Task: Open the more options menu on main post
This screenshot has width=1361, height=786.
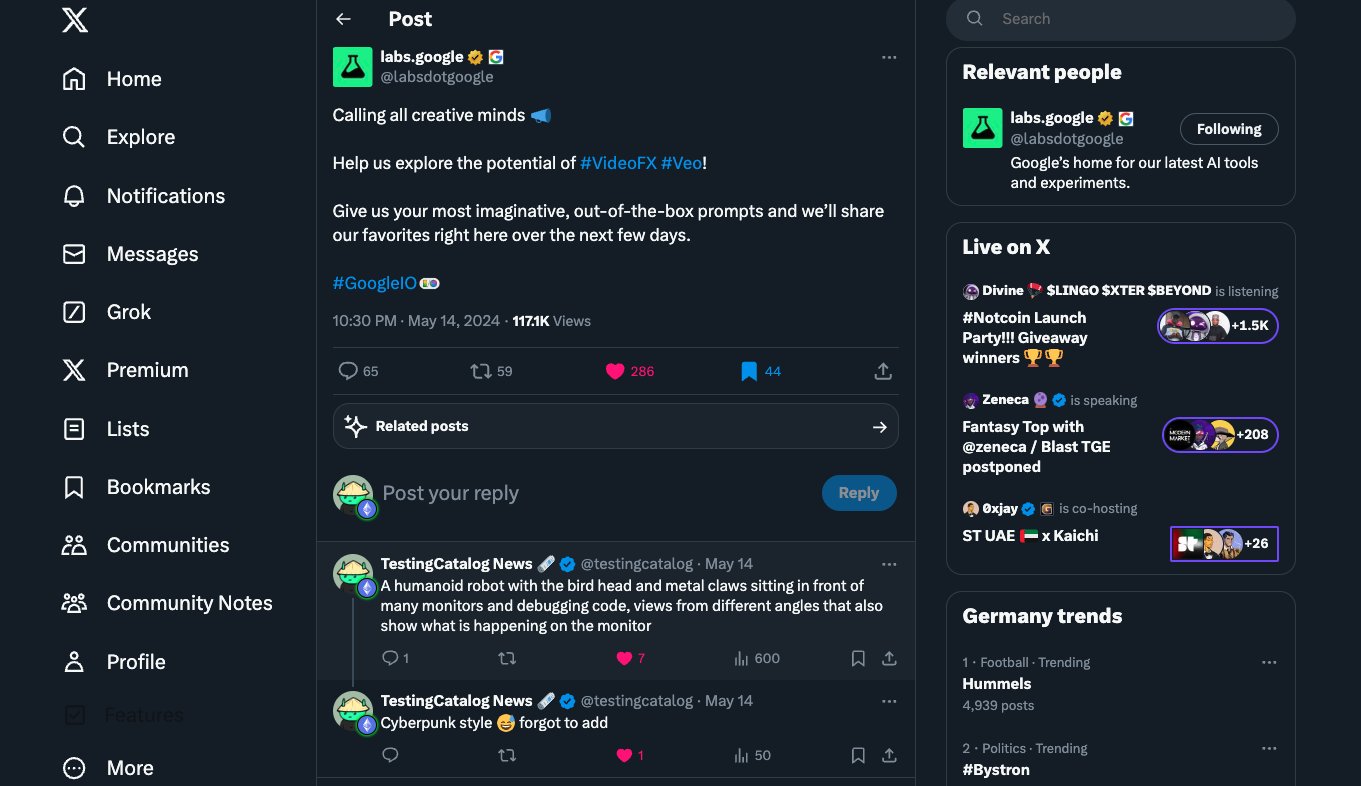Action: (x=889, y=57)
